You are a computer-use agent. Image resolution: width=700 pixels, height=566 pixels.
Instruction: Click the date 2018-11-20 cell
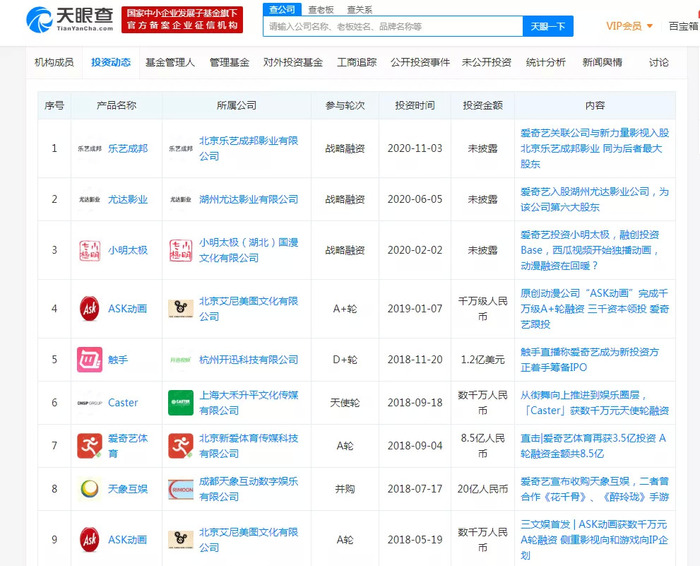click(x=415, y=360)
